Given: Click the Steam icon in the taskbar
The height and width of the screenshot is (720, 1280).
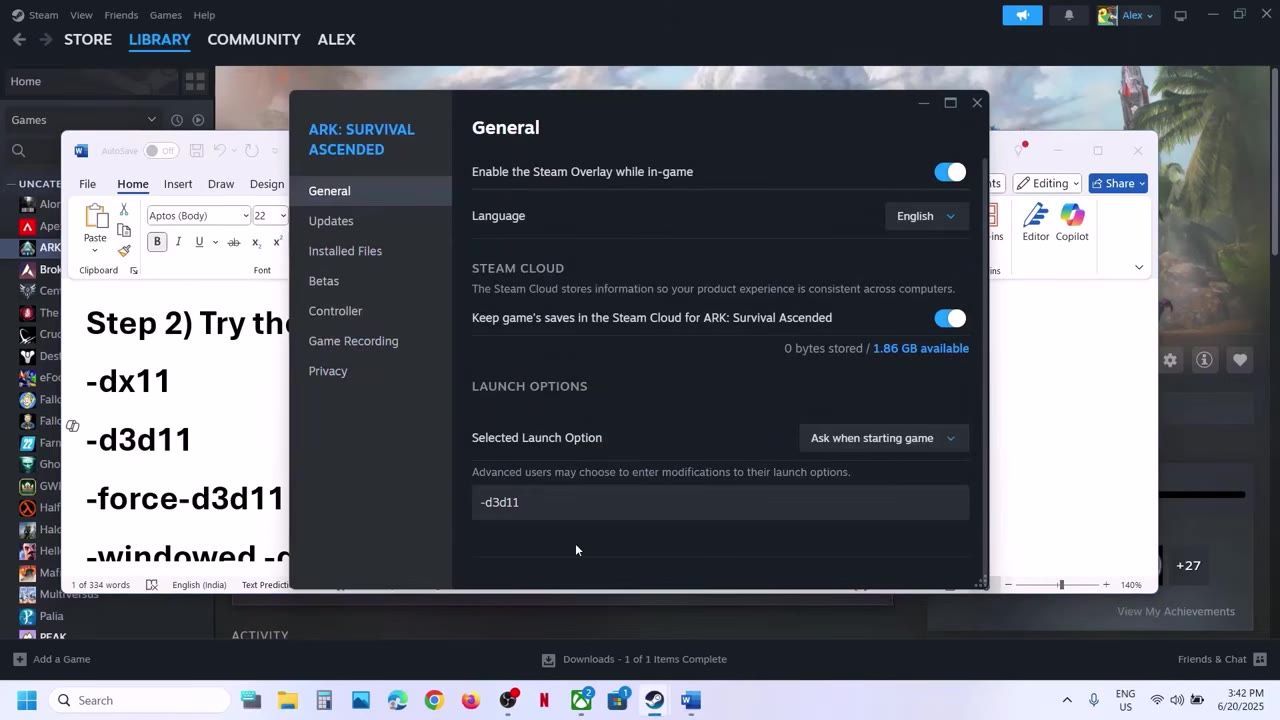Looking at the screenshot, I should point(654,700).
